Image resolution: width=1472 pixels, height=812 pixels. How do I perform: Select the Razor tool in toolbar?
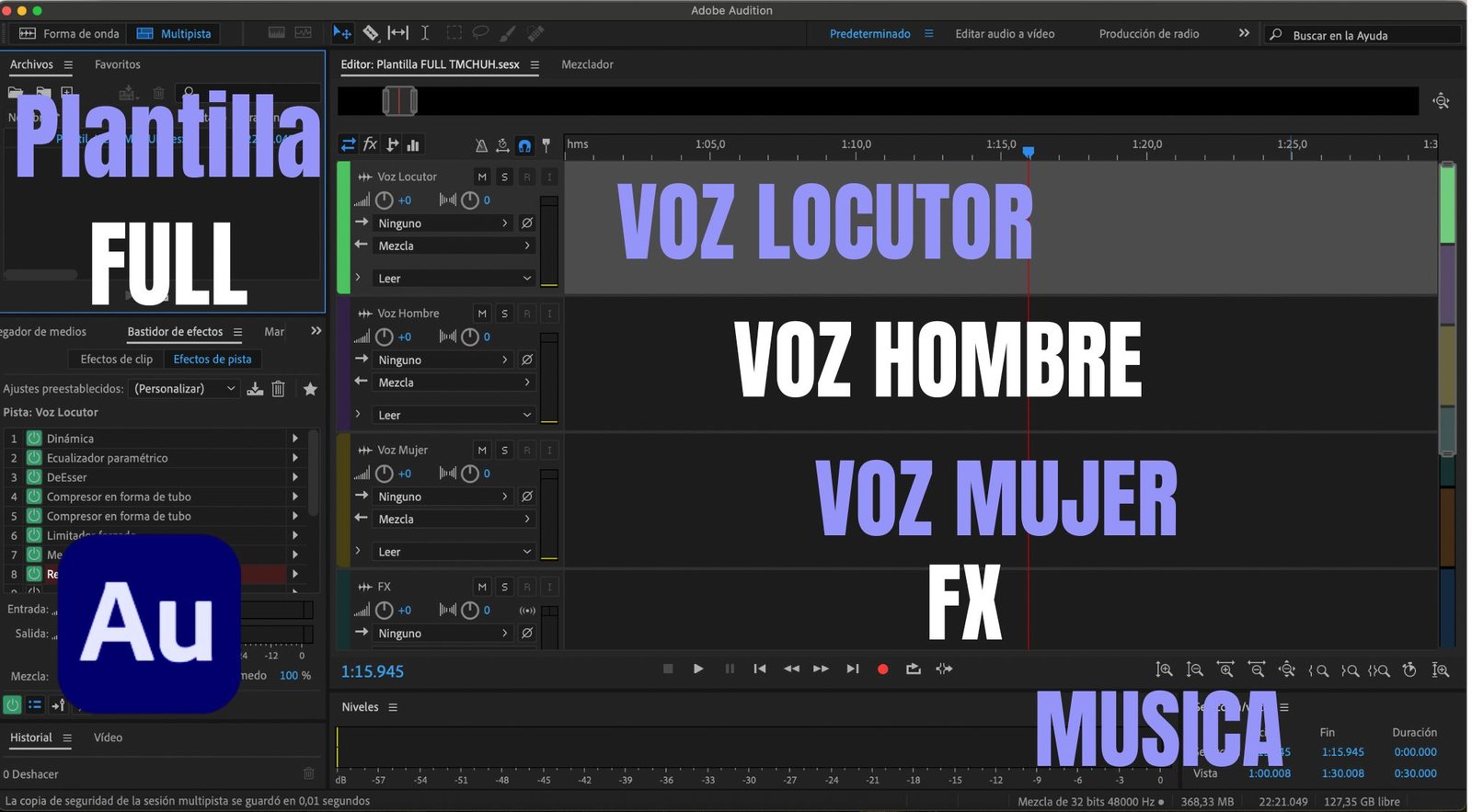[x=370, y=33]
